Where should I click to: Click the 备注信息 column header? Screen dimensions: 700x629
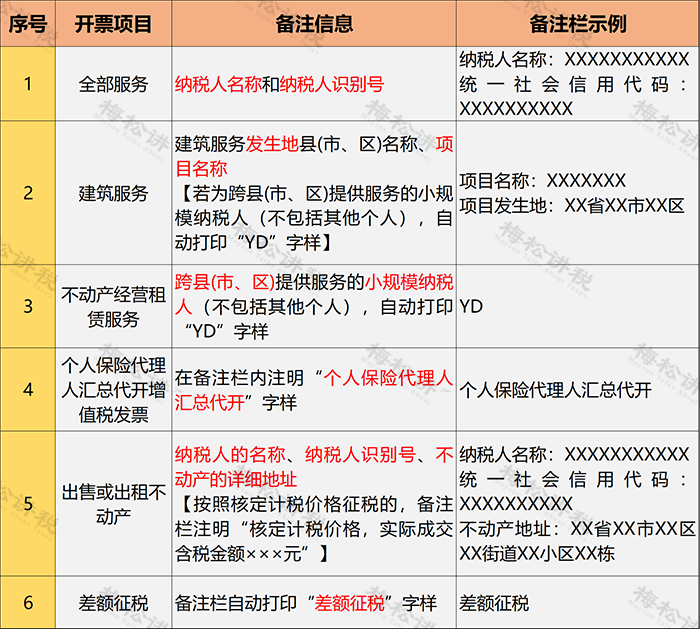coord(314,23)
